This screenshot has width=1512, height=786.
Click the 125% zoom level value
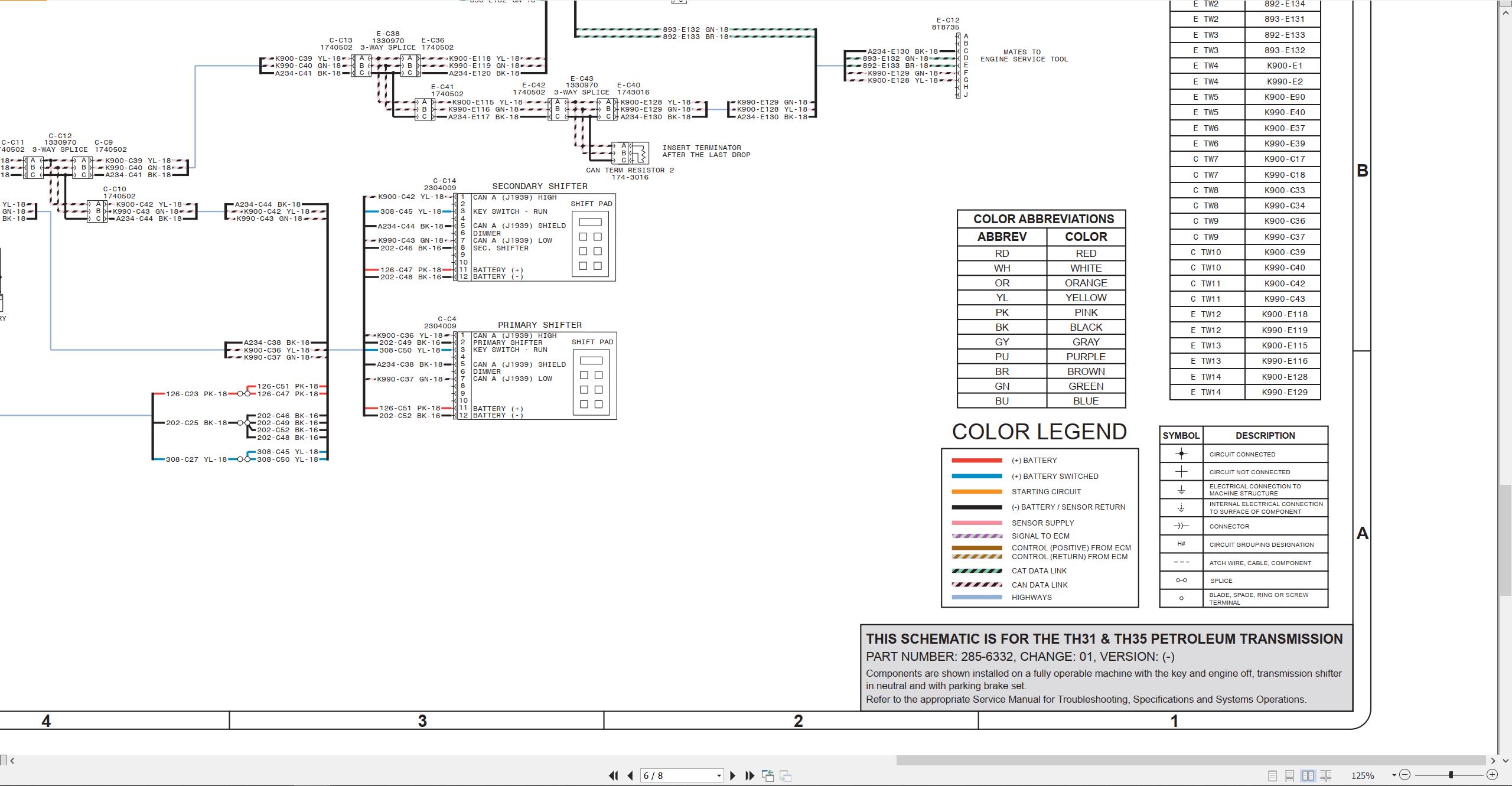click(1363, 776)
